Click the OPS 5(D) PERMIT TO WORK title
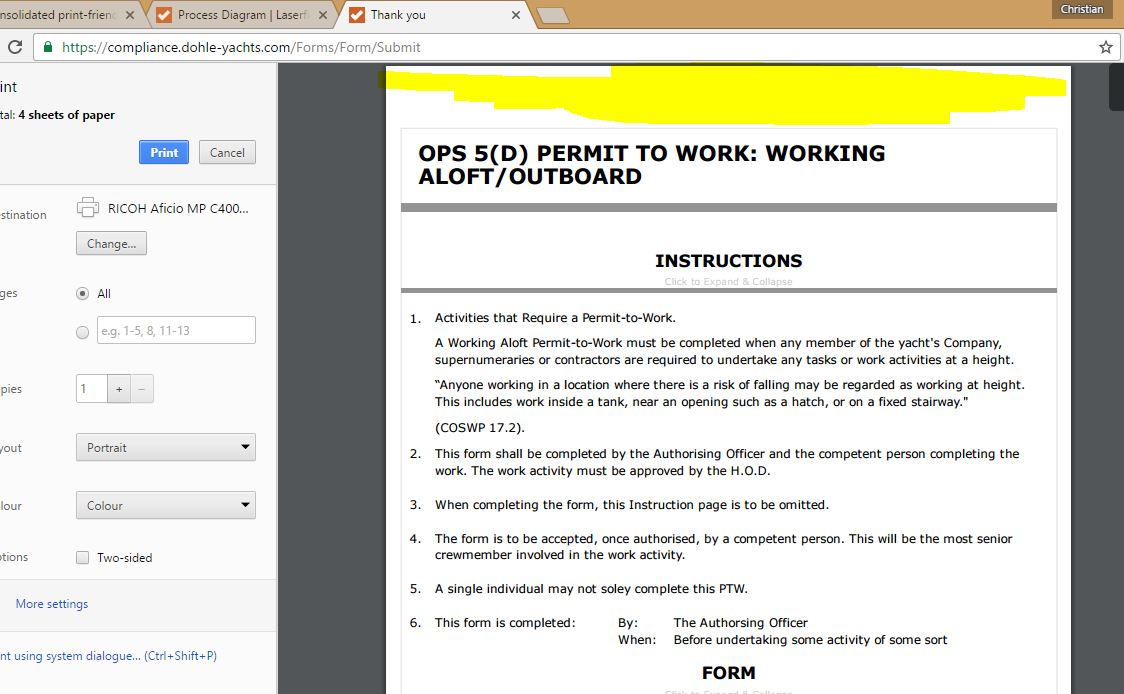 click(652, 164)
